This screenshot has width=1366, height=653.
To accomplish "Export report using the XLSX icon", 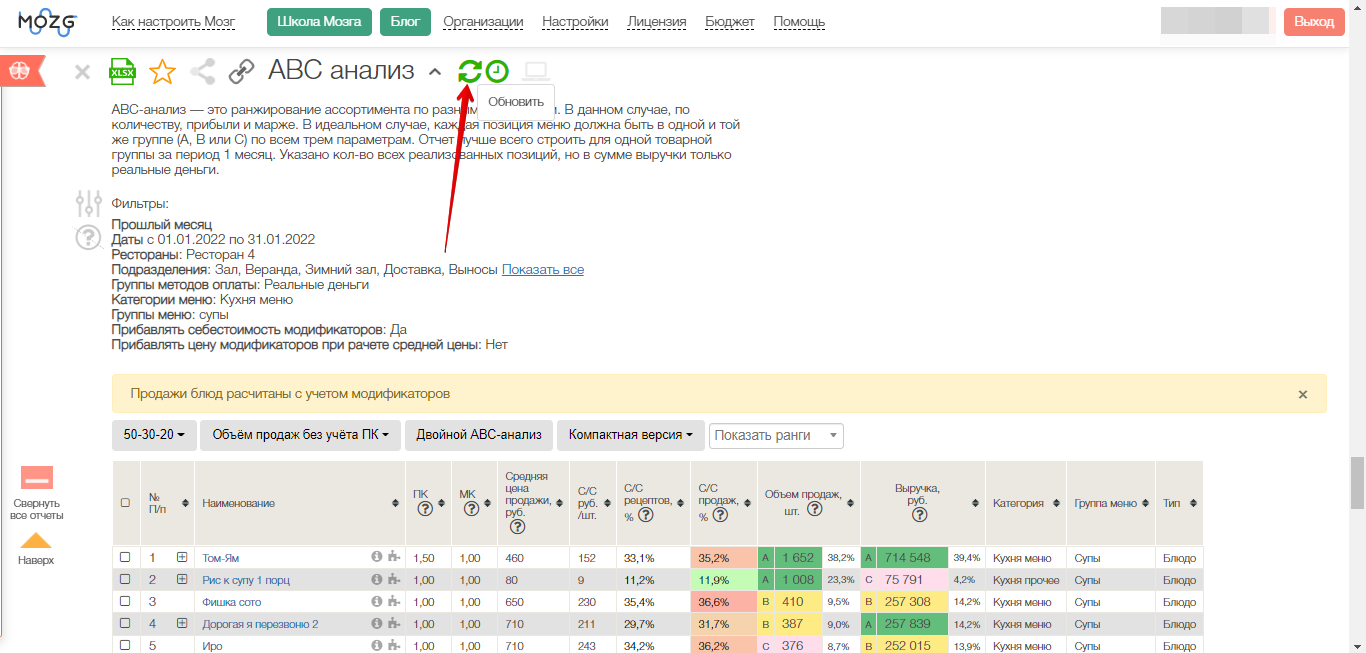I will tap(122, 71).
